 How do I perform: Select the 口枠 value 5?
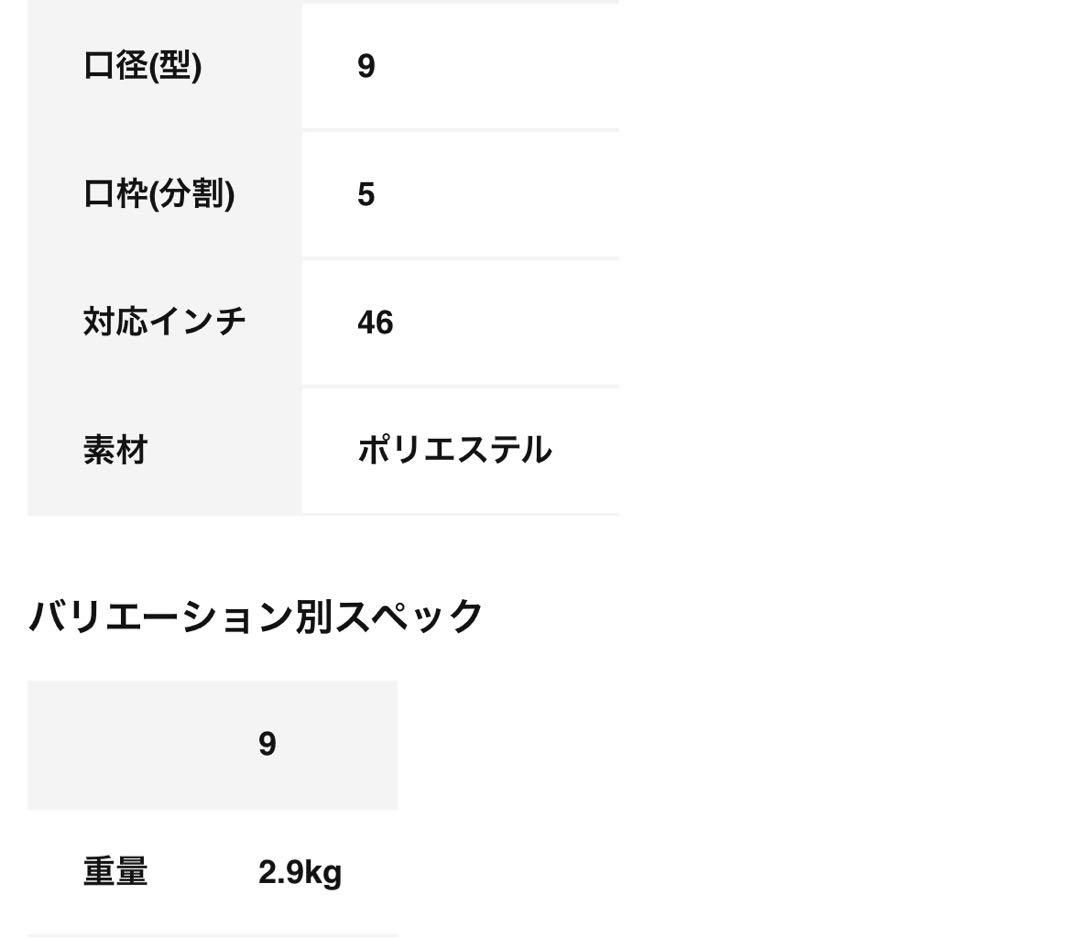coord(366,194)
